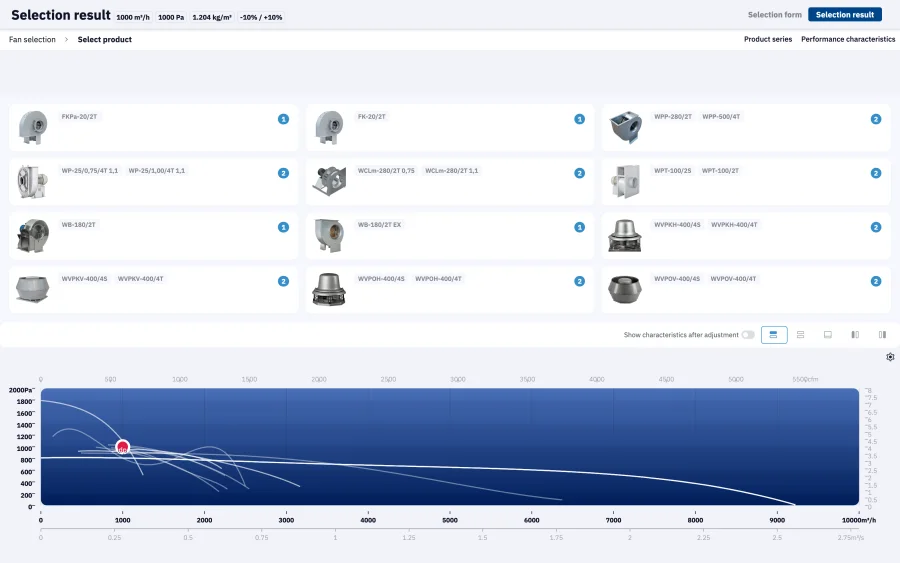Click the WVPKH-400/4S roof fan image
The height and width of the screenshot is (563, 900).
(625, 236)
